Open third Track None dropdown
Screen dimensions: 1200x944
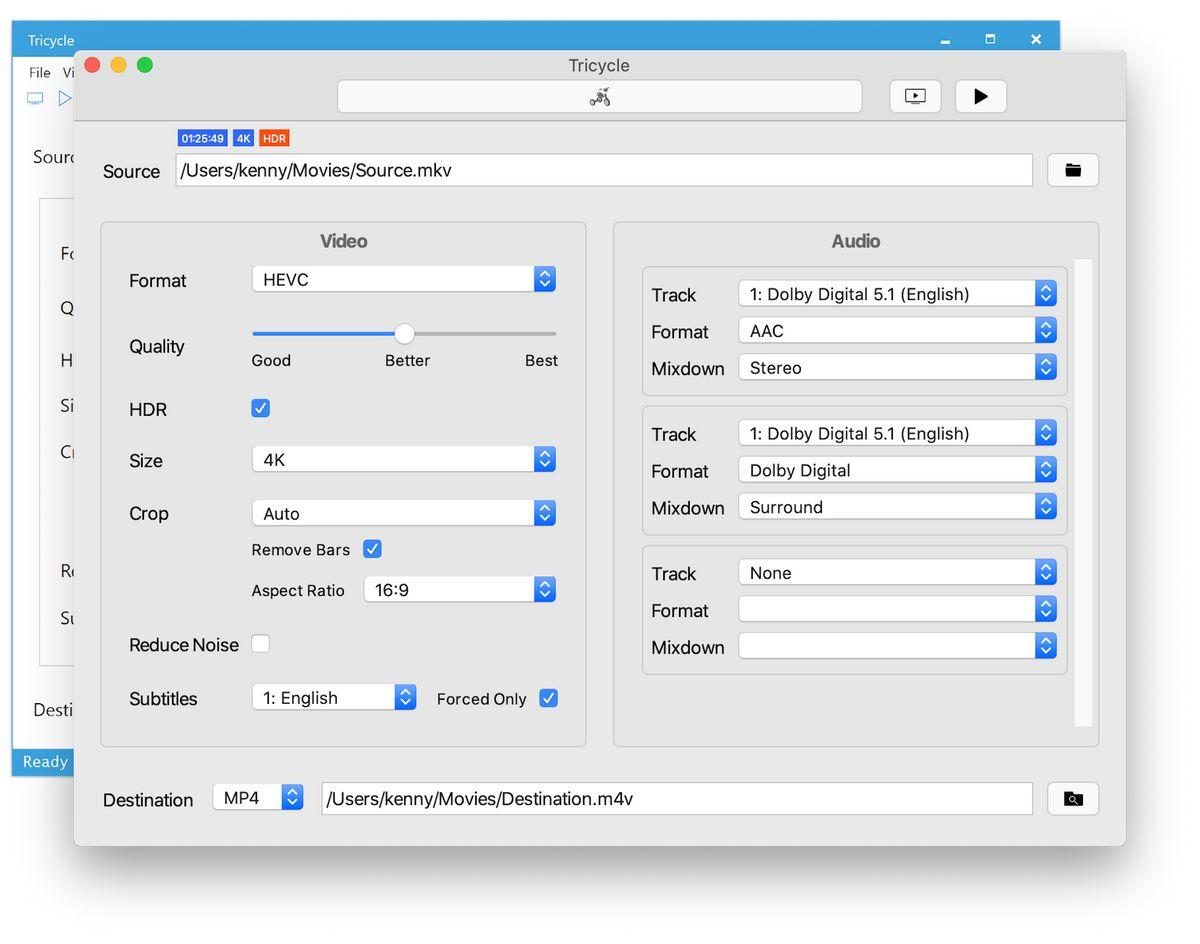click(897, 572)
